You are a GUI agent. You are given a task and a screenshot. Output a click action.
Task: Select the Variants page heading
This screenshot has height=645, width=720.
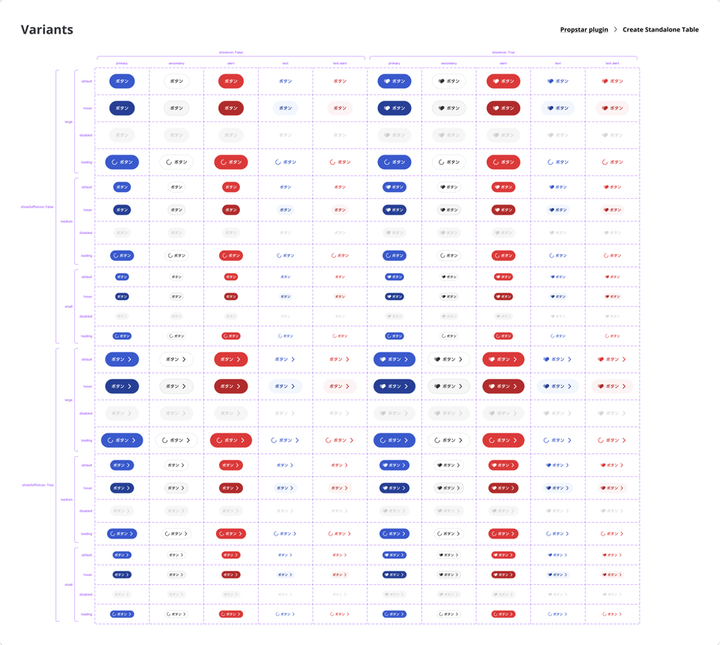47,30
